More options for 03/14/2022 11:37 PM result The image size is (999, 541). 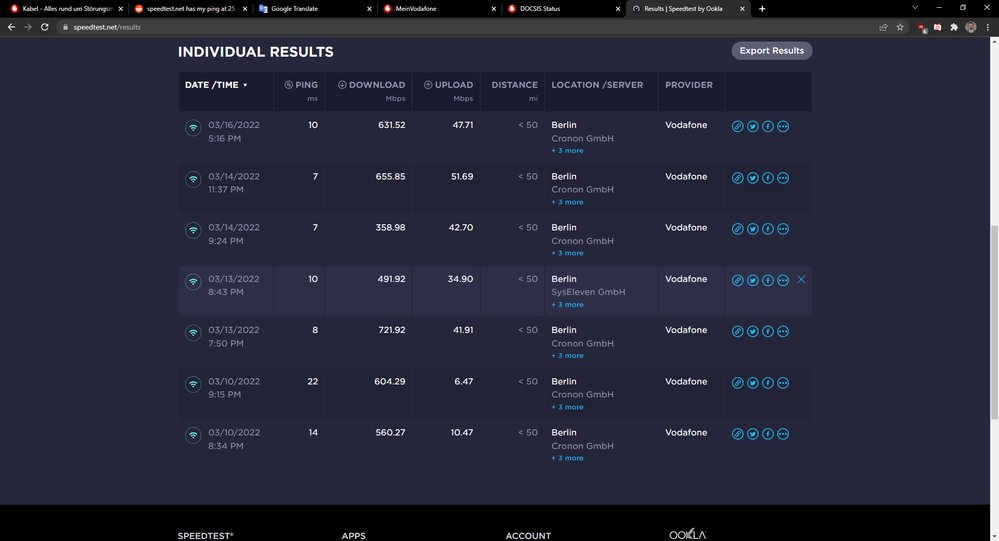point(783,178)
